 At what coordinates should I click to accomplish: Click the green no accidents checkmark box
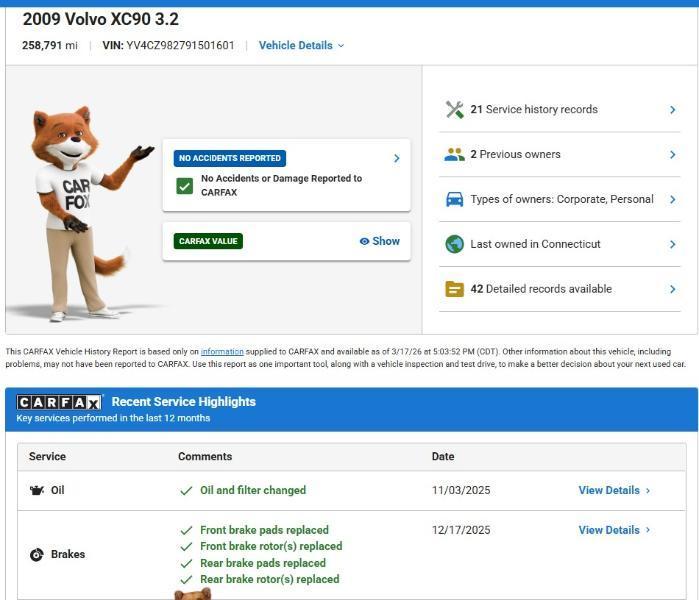(184, 186)
